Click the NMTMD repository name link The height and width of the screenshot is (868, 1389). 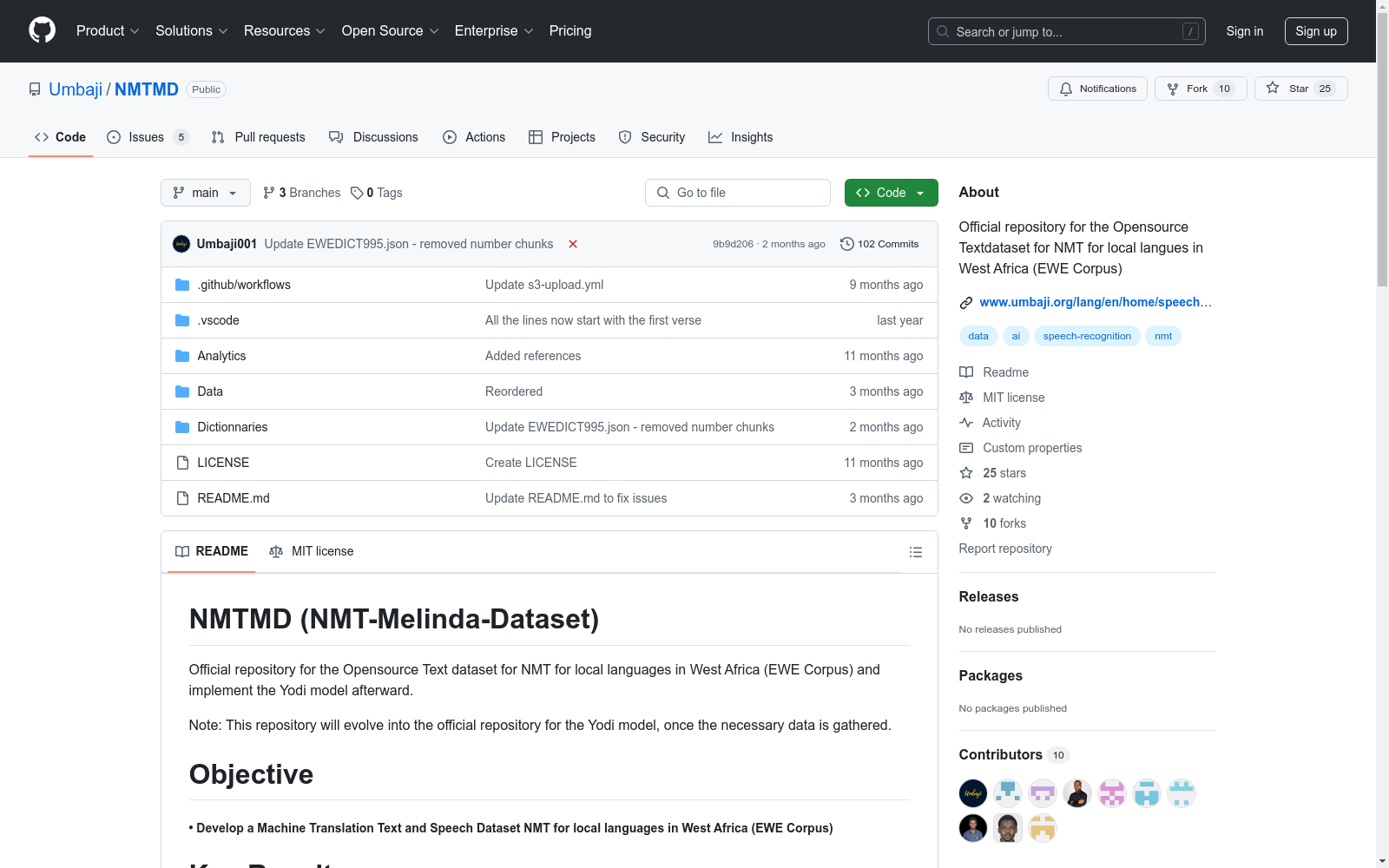click(x=147, y=89)
